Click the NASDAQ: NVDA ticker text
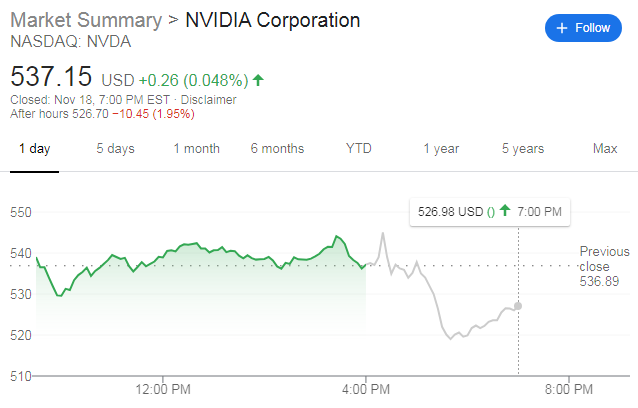Screen dimensions: 638x408 point(56,42)
